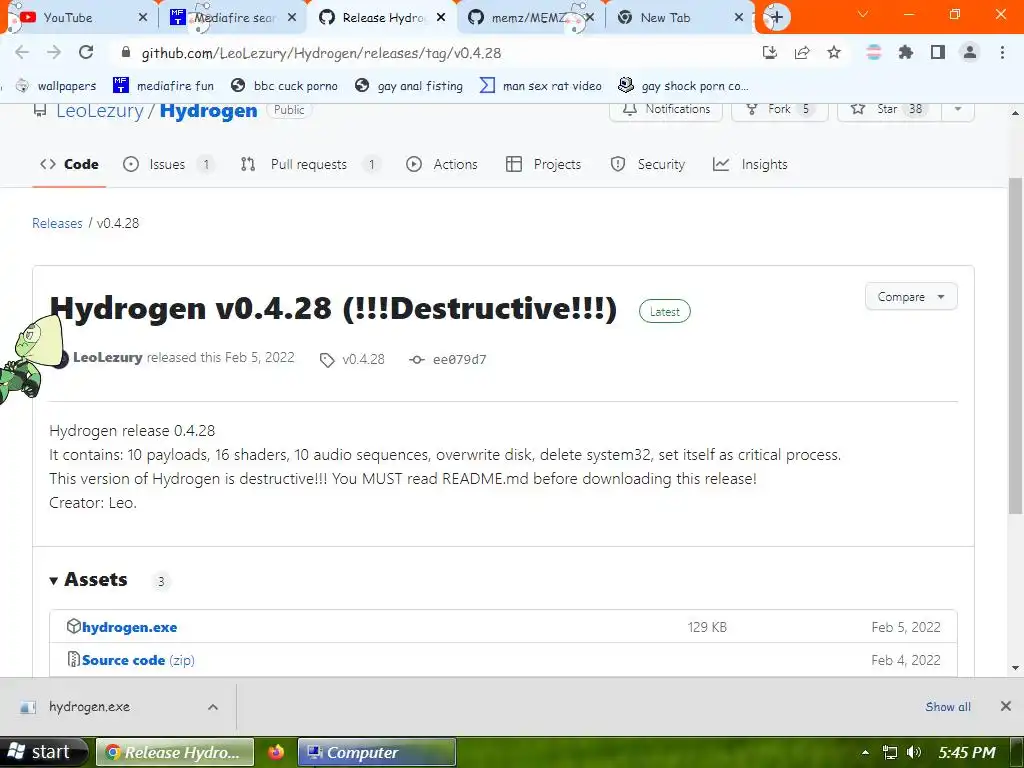The width and height of the screenshot is (1024, 768).
Task: Open the v0.4.28 tag link
Action: tap(353, 359)
